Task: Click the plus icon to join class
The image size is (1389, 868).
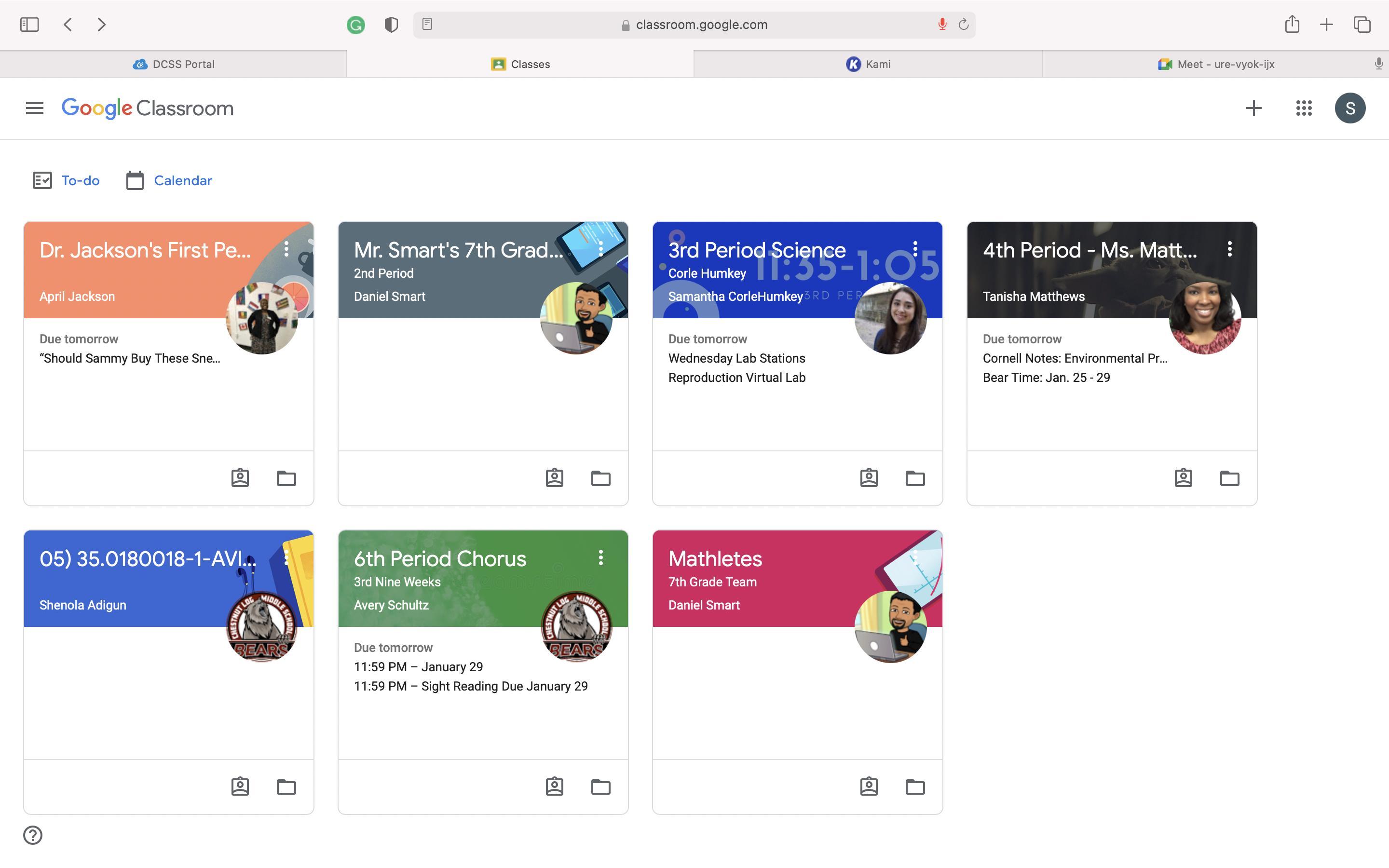Action: tap(1253, 108)
